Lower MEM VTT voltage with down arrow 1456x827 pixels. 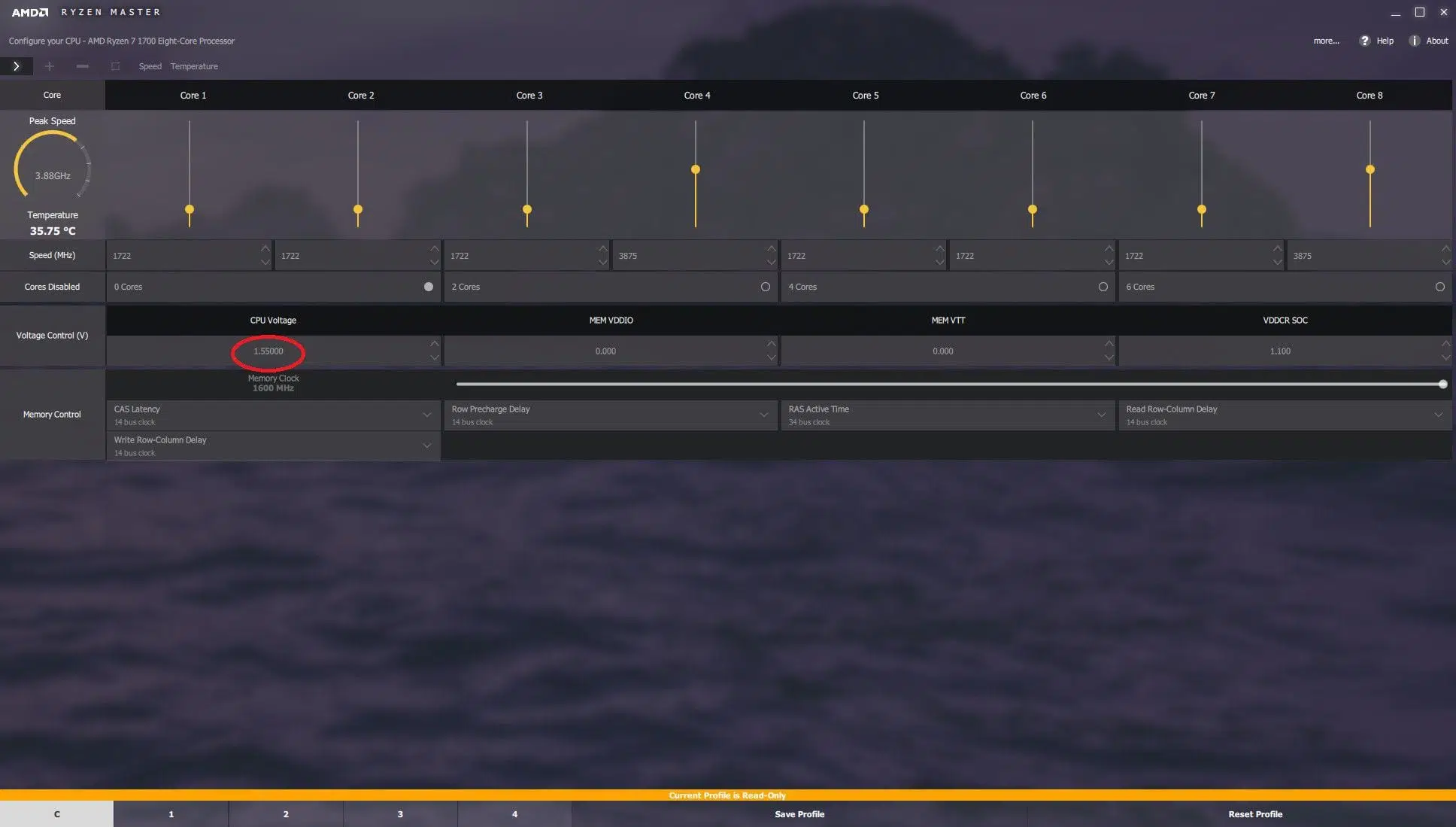pyautogui.click(x=1109, y=357)
